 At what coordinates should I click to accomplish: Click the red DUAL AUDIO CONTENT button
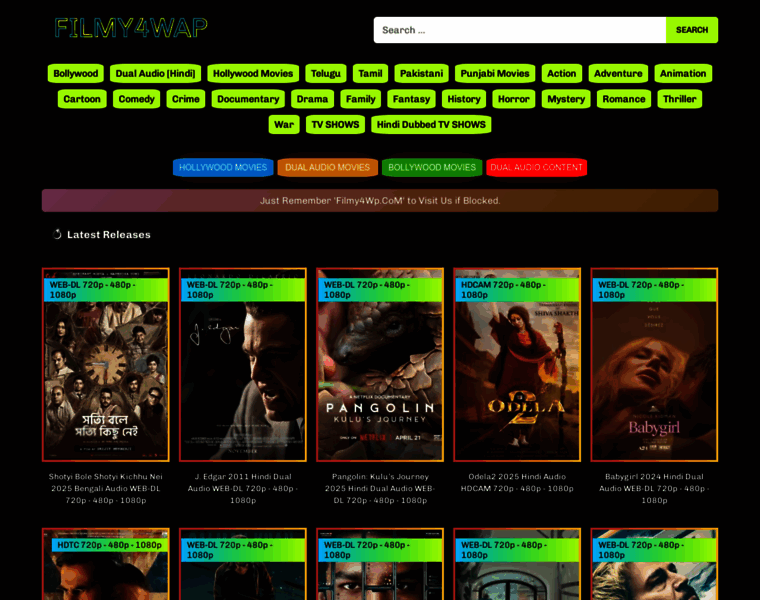[x=537, y=167]
